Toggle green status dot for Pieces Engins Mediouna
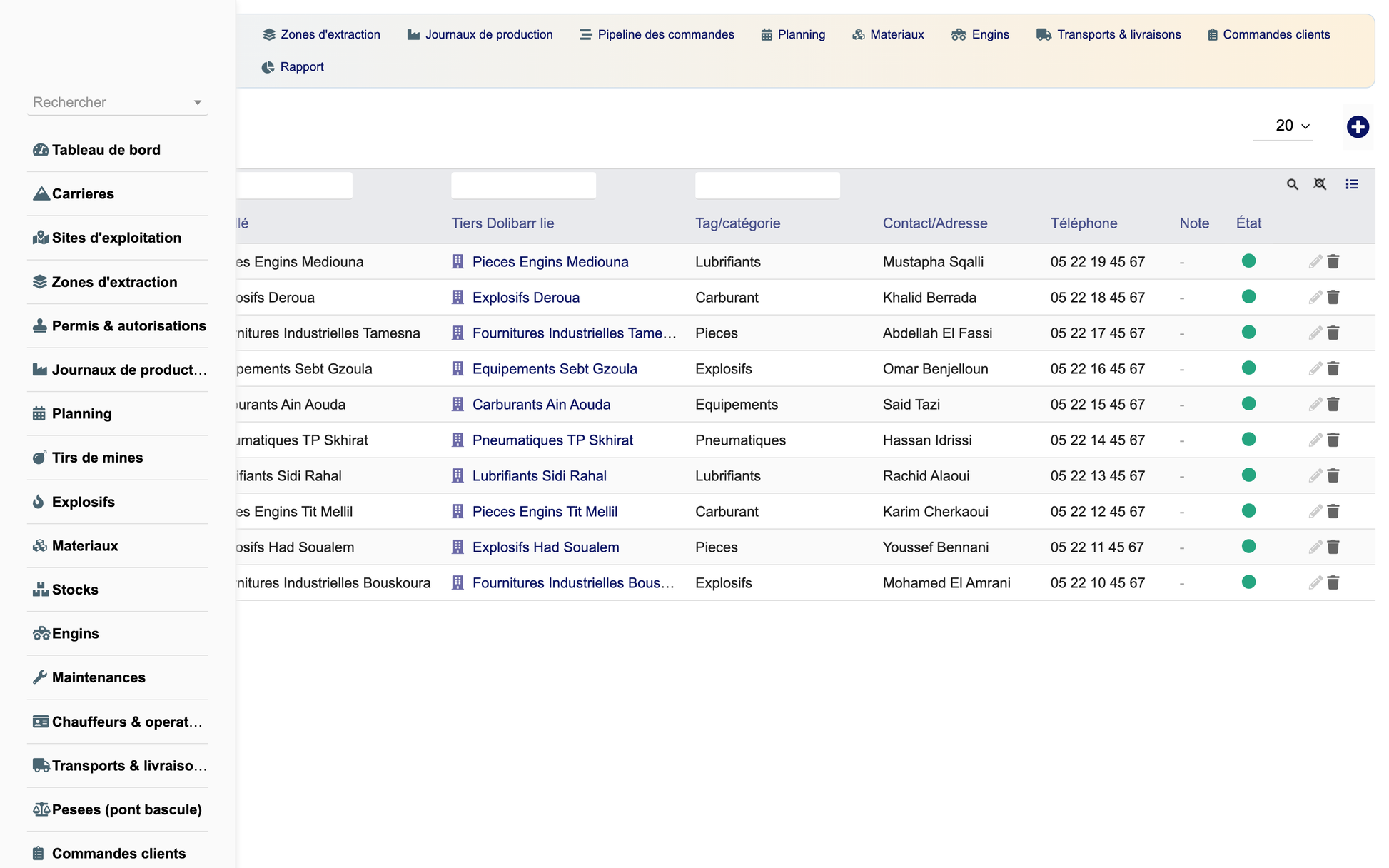This screenshot has height=868, width=1389. pos(1248,261)
